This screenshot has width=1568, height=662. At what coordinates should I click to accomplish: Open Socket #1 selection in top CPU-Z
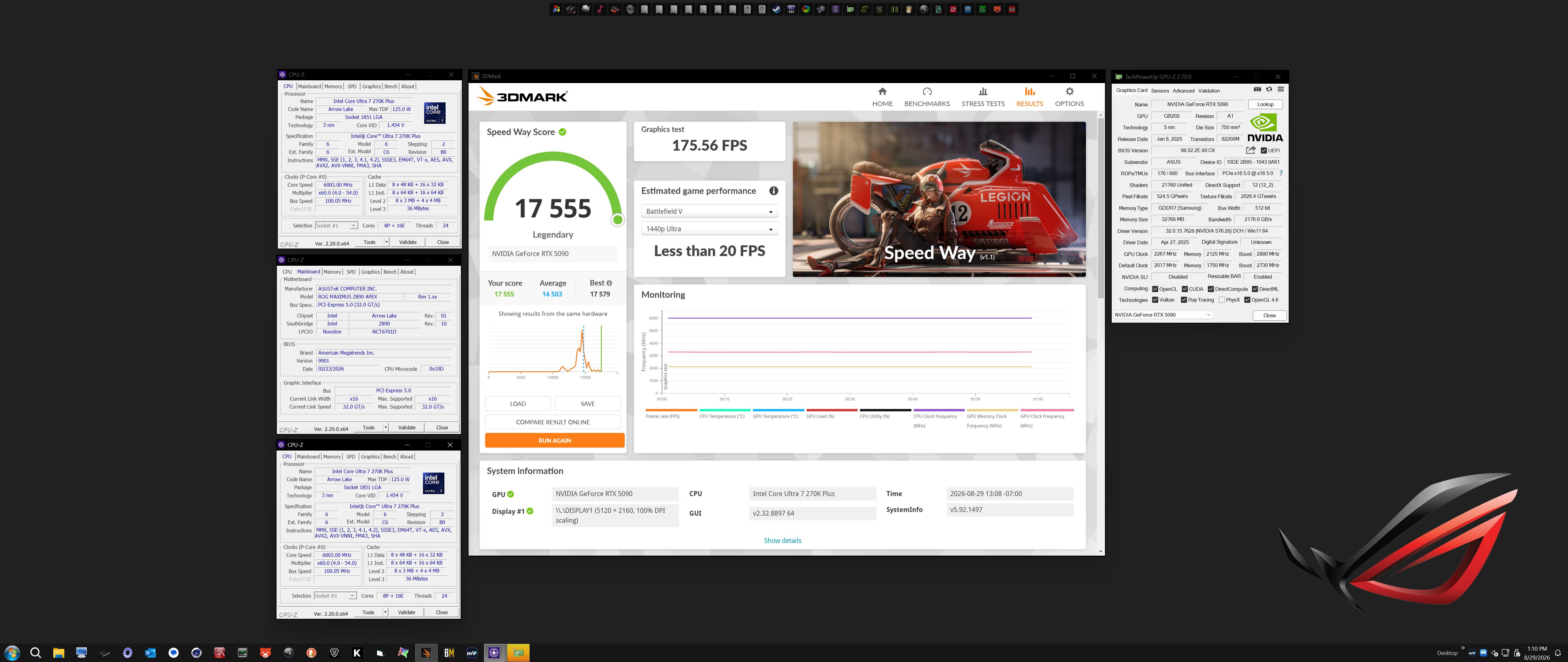pos(336,226)
